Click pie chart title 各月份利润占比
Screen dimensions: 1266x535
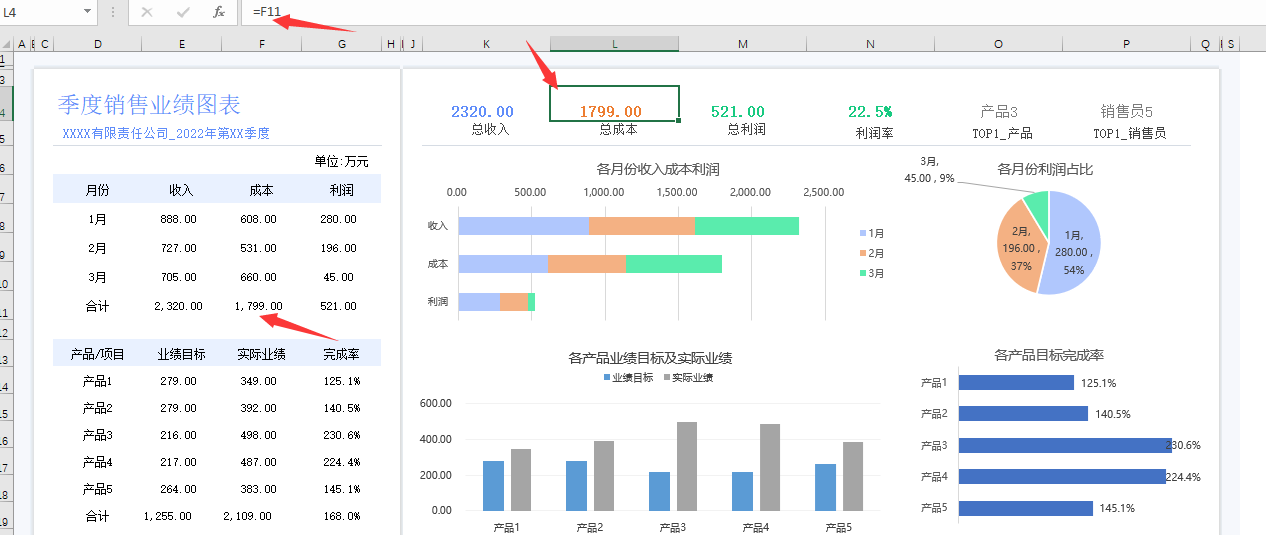(1045, 169)
